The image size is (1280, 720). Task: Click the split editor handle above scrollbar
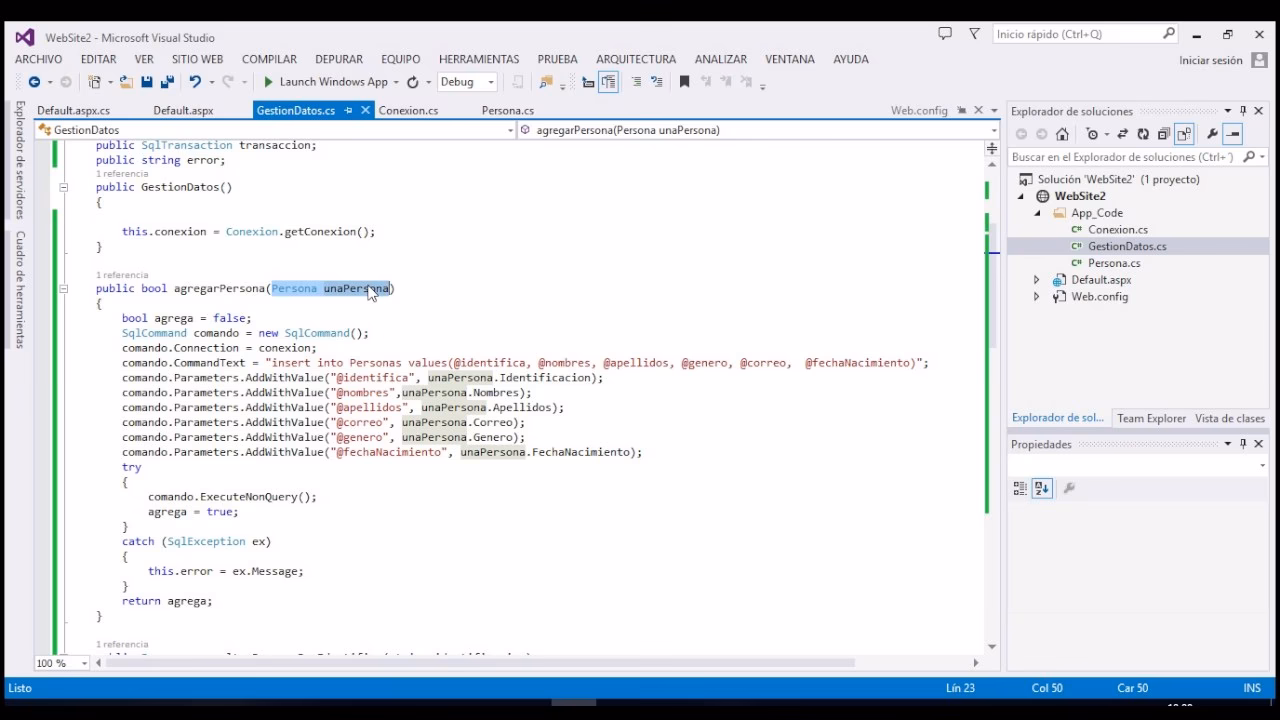pos(991,149)
